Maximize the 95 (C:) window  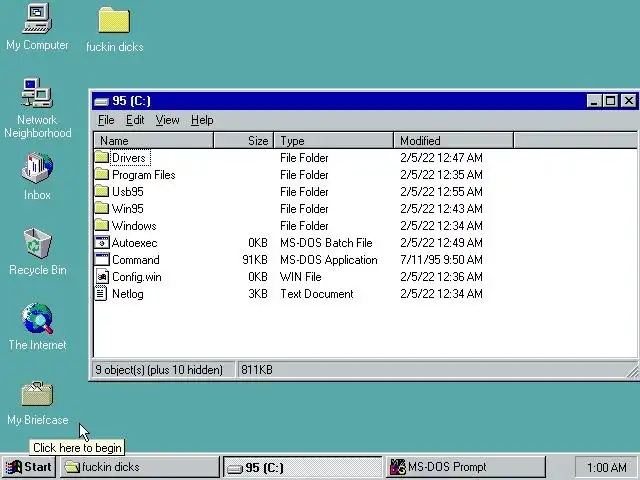tap(610, 101)
